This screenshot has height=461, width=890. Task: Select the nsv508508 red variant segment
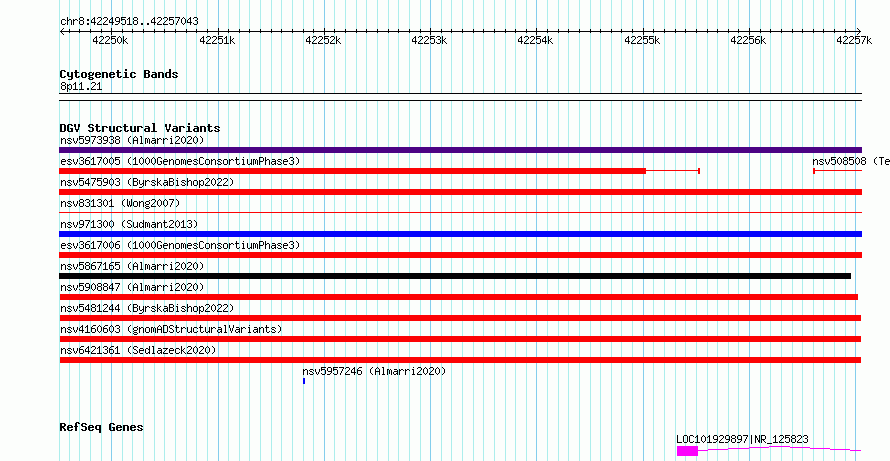coord(838,171)
